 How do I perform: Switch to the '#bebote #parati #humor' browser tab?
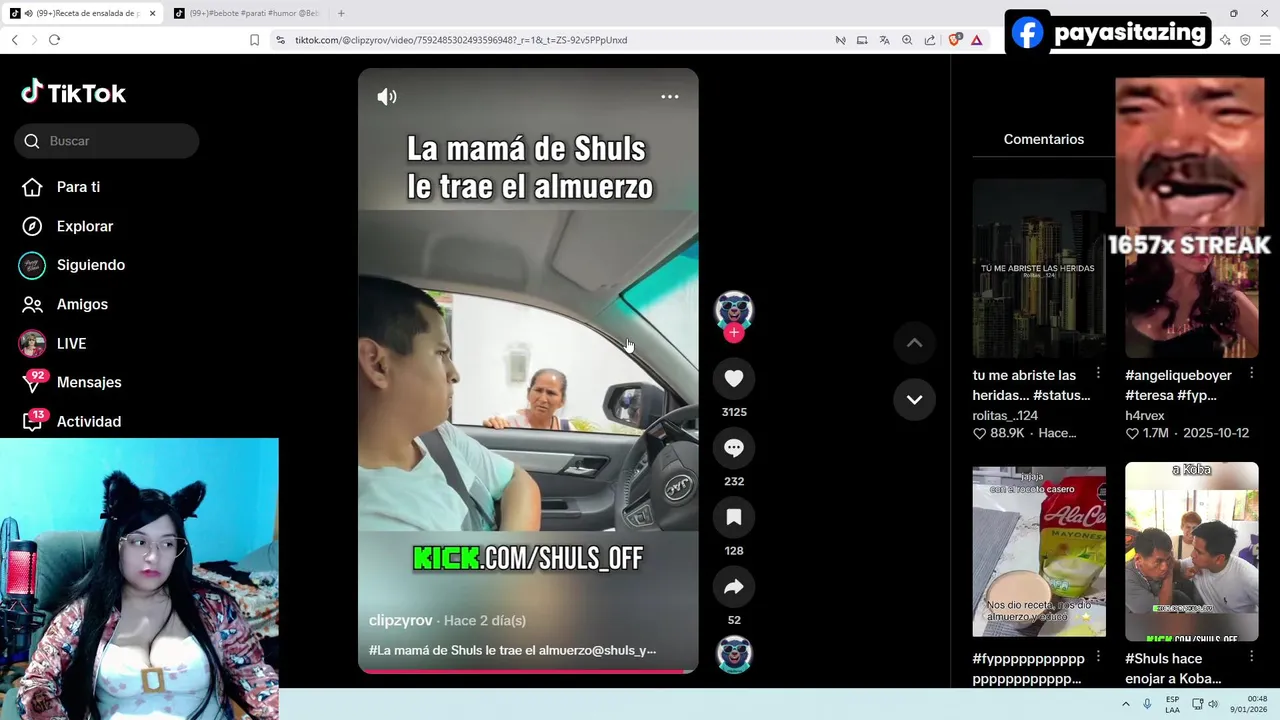pos(247,13)
